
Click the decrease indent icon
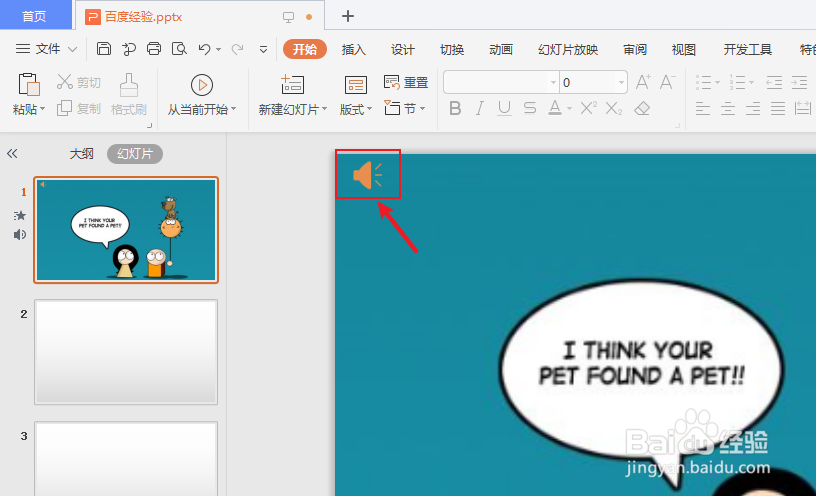coord(774,82)
